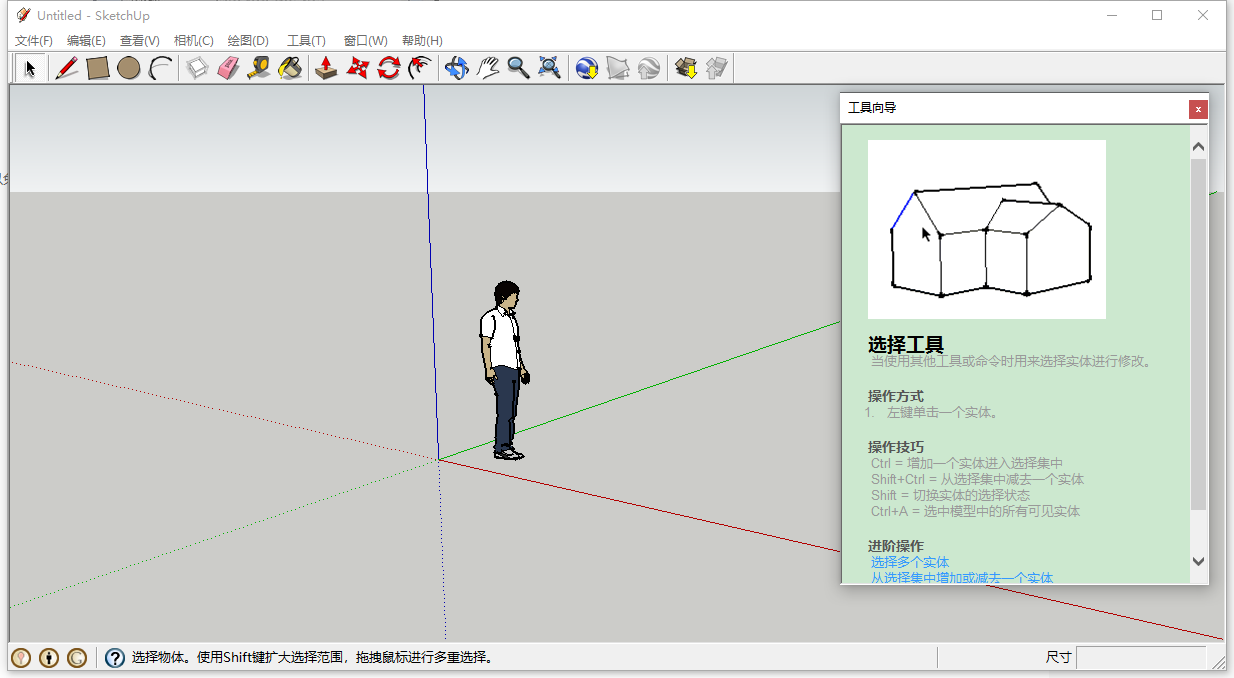
Task: Follow the 选择多个实体 link
Action: (x=910, y=562)
